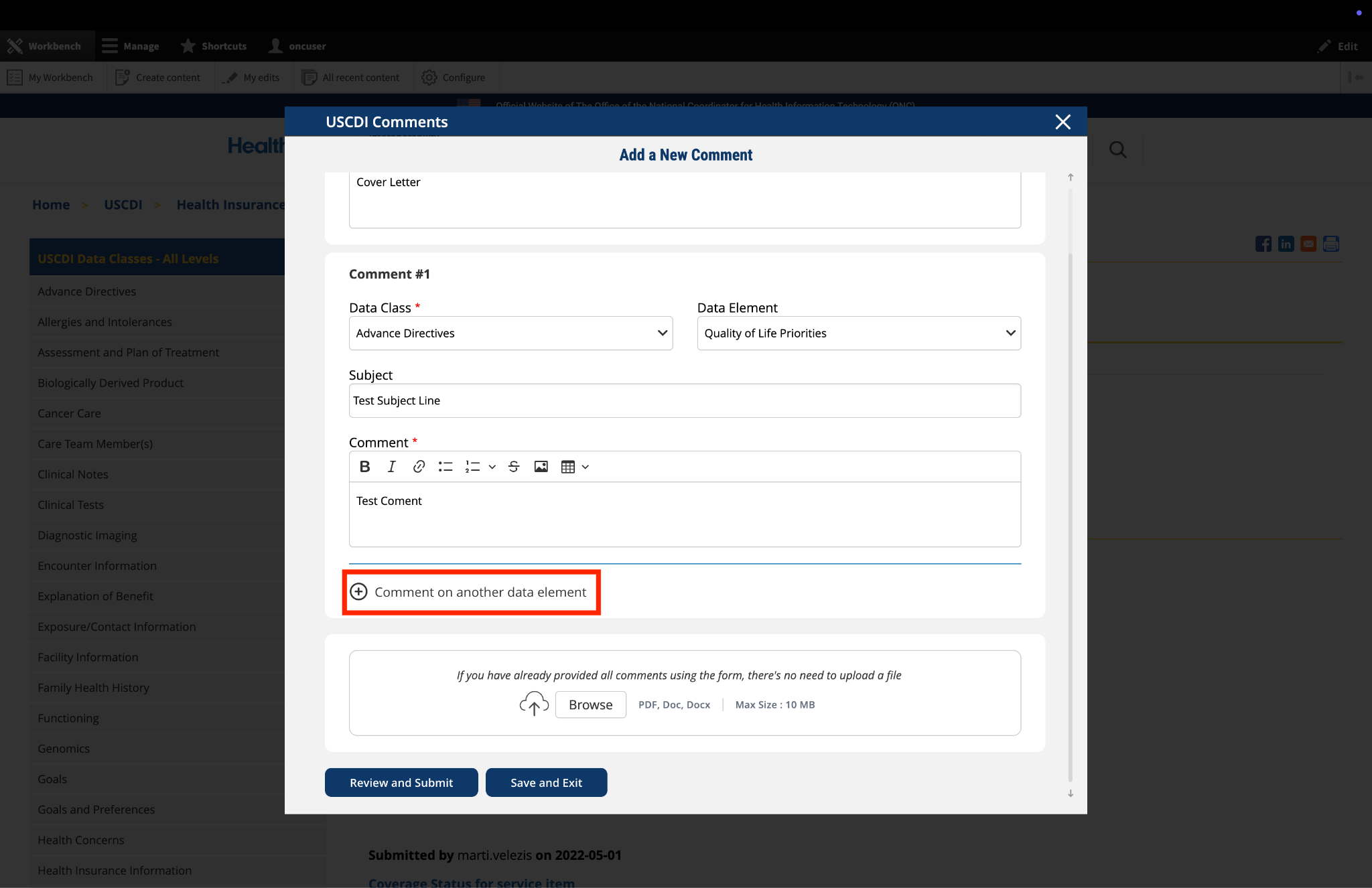The image size is (1372, 888).
Task: Click Review and Submit button
Action: coord(401,782)
